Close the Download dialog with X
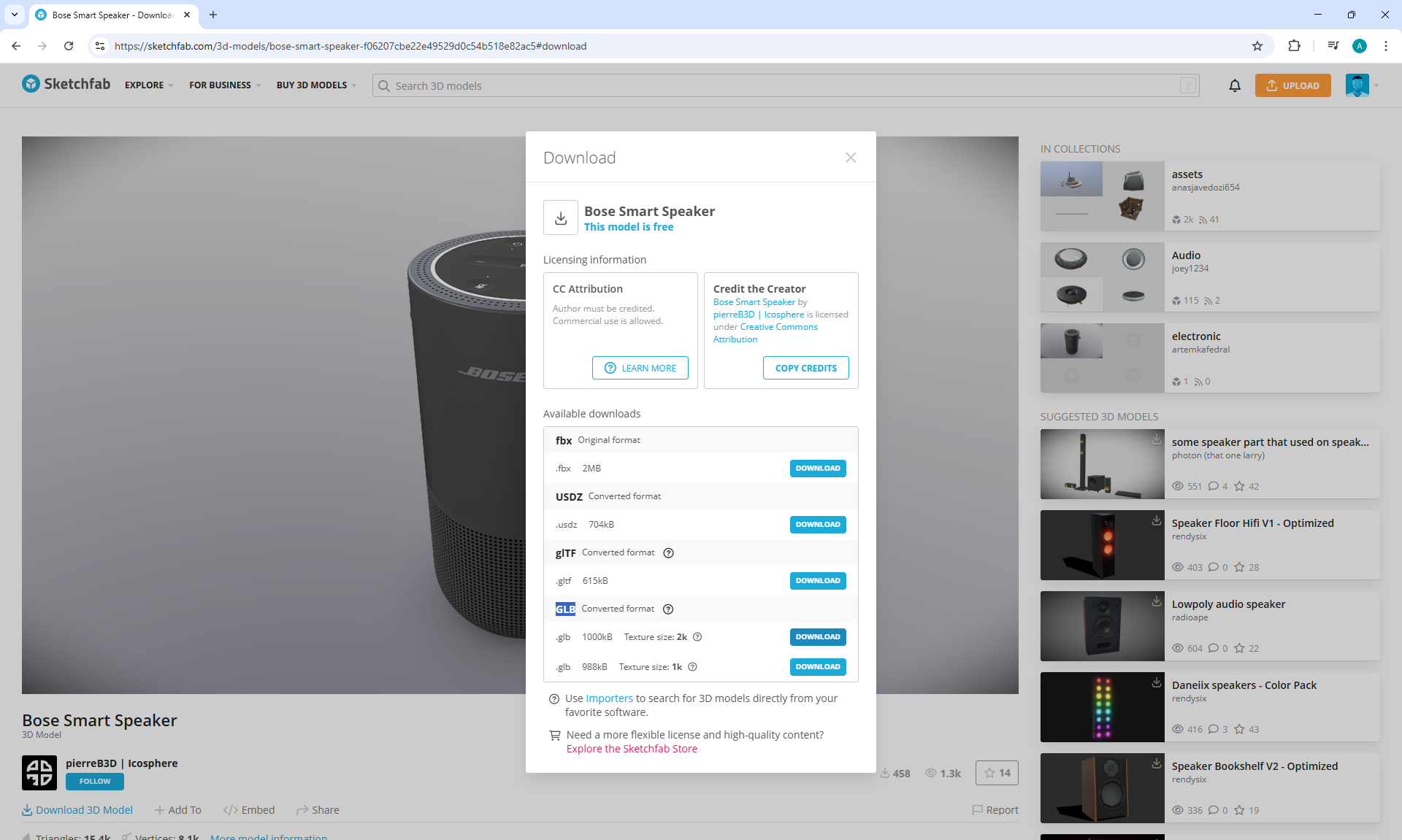 pos(851,158)
